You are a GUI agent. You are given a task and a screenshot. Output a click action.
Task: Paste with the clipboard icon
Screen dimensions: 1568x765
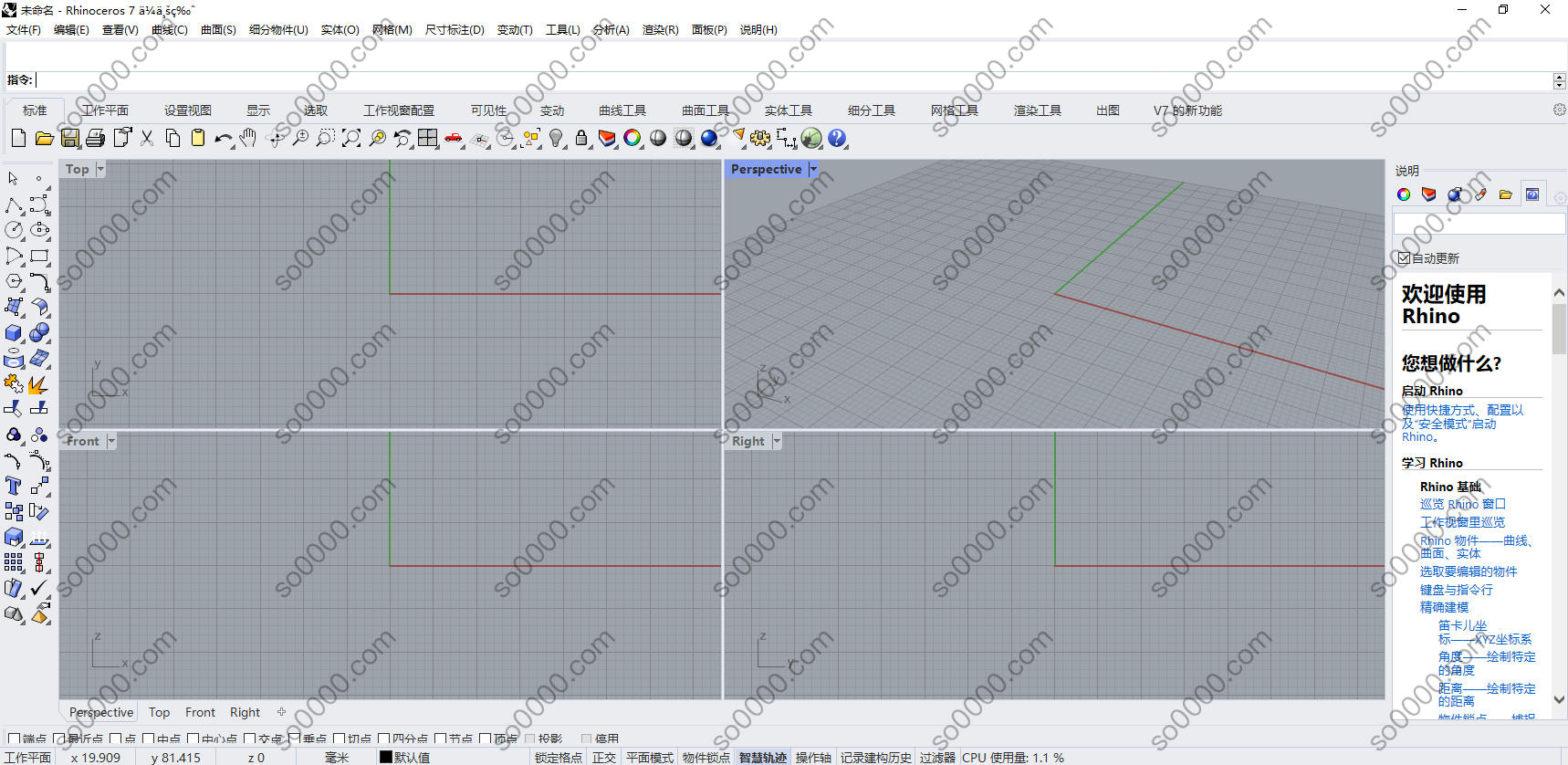tap(197, 138)
